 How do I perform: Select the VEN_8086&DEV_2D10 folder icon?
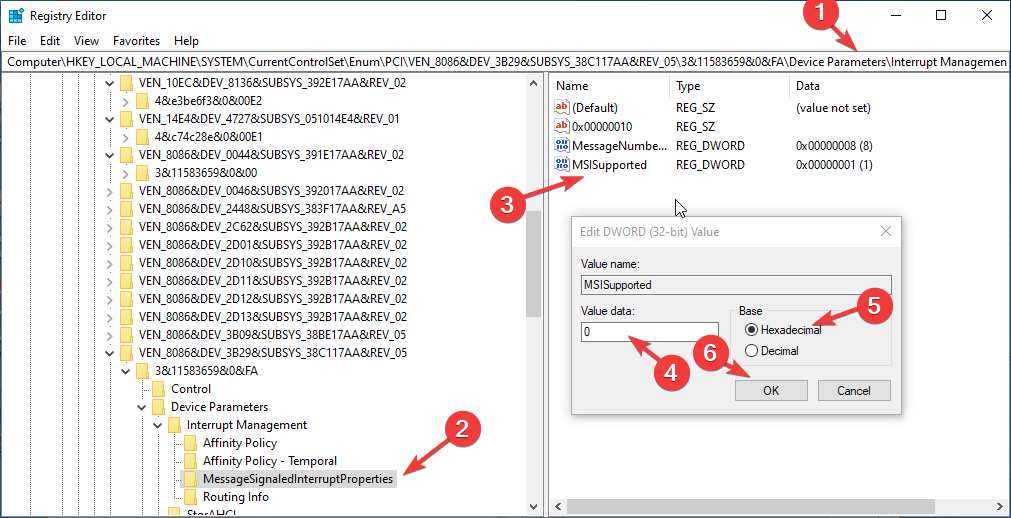[126, 263]
